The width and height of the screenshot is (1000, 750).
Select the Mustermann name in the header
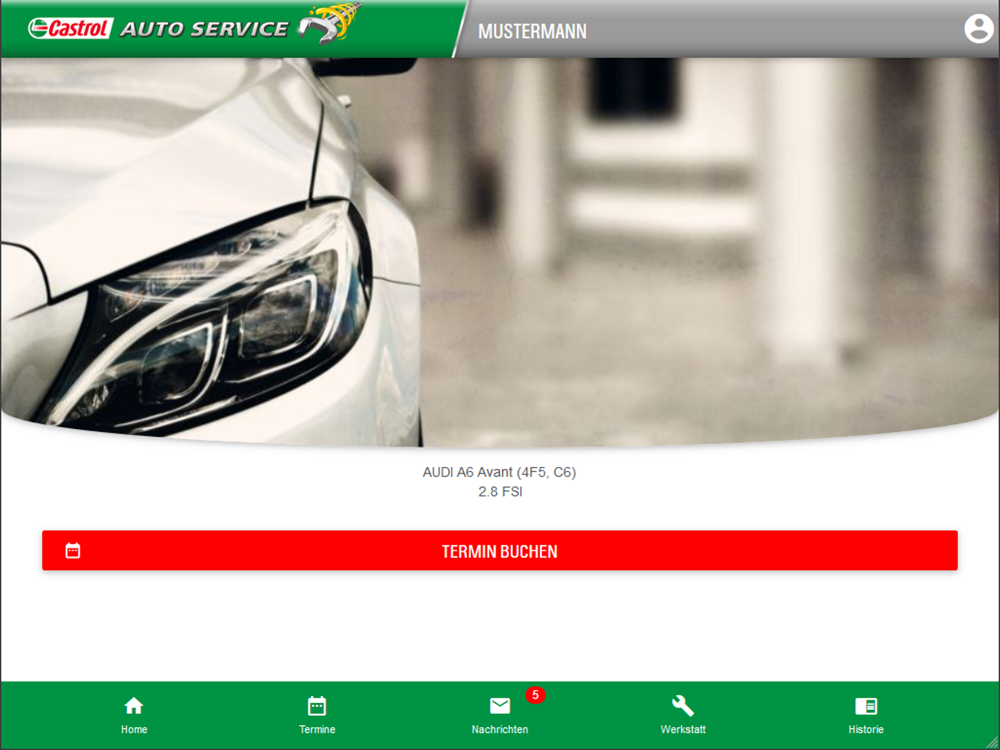[x=533, y=31]
